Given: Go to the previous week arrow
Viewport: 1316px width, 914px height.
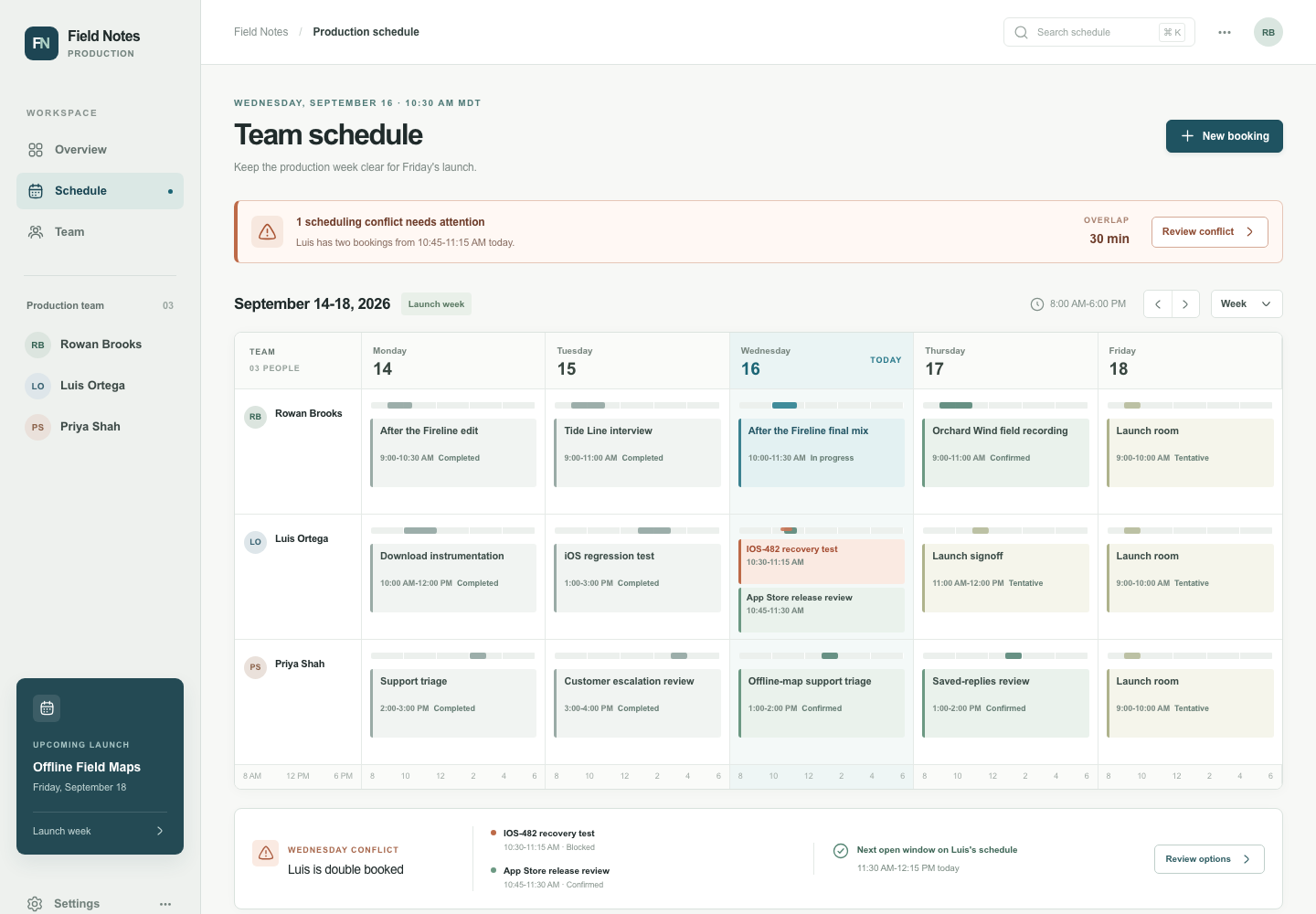Looking at the screenshot, I should click(1158, 304).
